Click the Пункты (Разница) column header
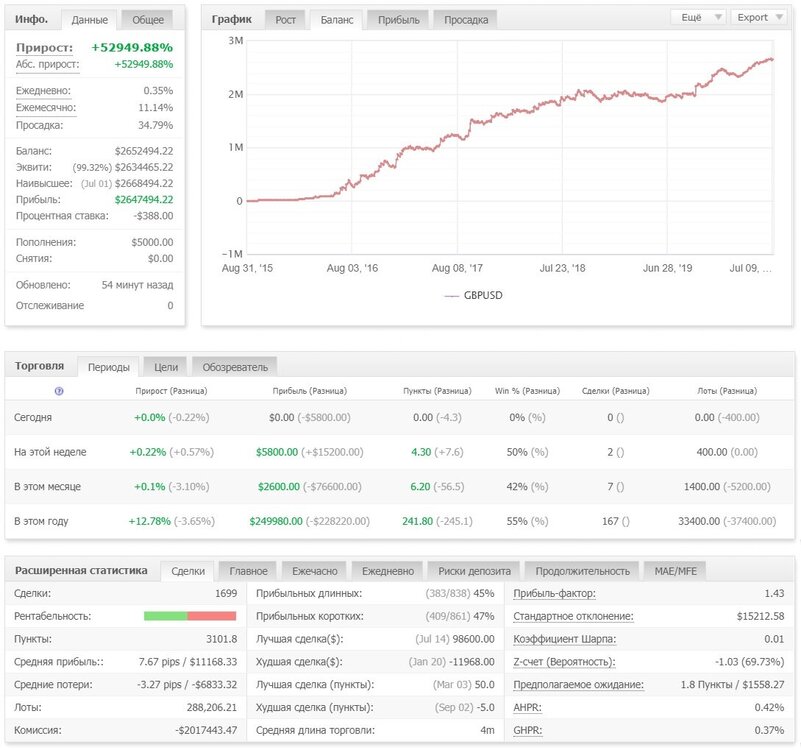 (437, 391)
